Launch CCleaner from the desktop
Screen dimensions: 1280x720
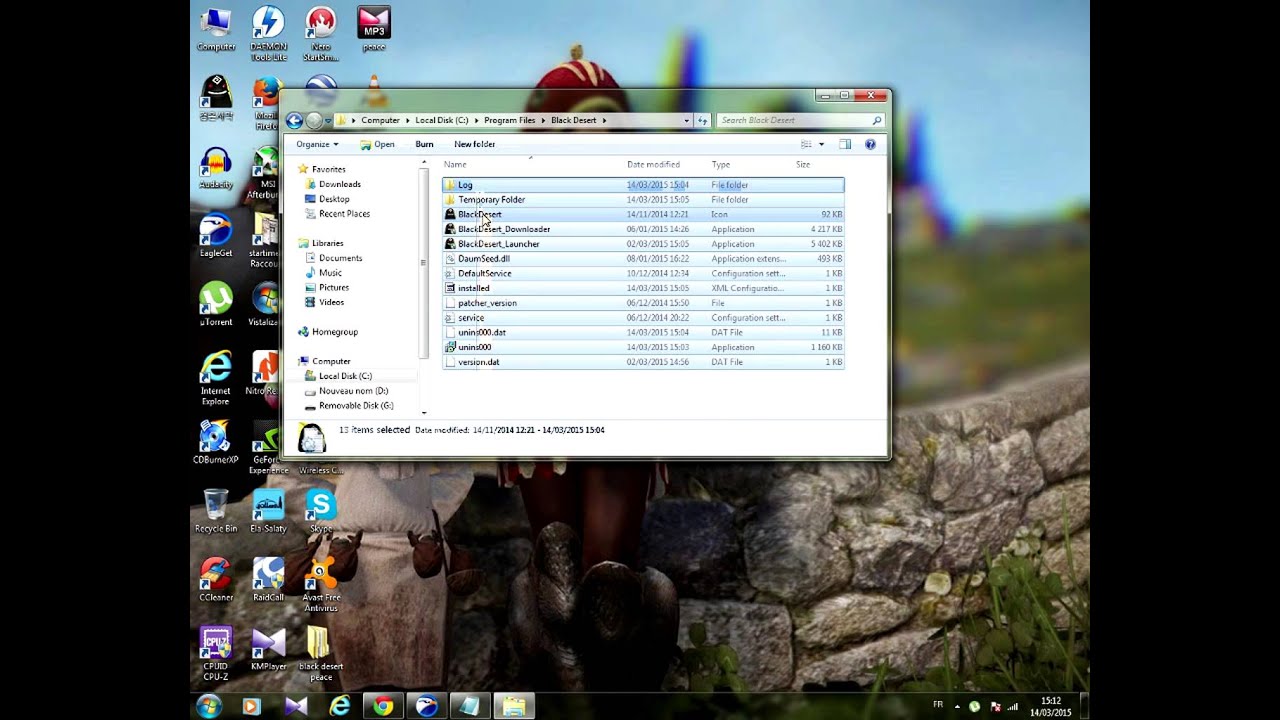click(216, 580)
